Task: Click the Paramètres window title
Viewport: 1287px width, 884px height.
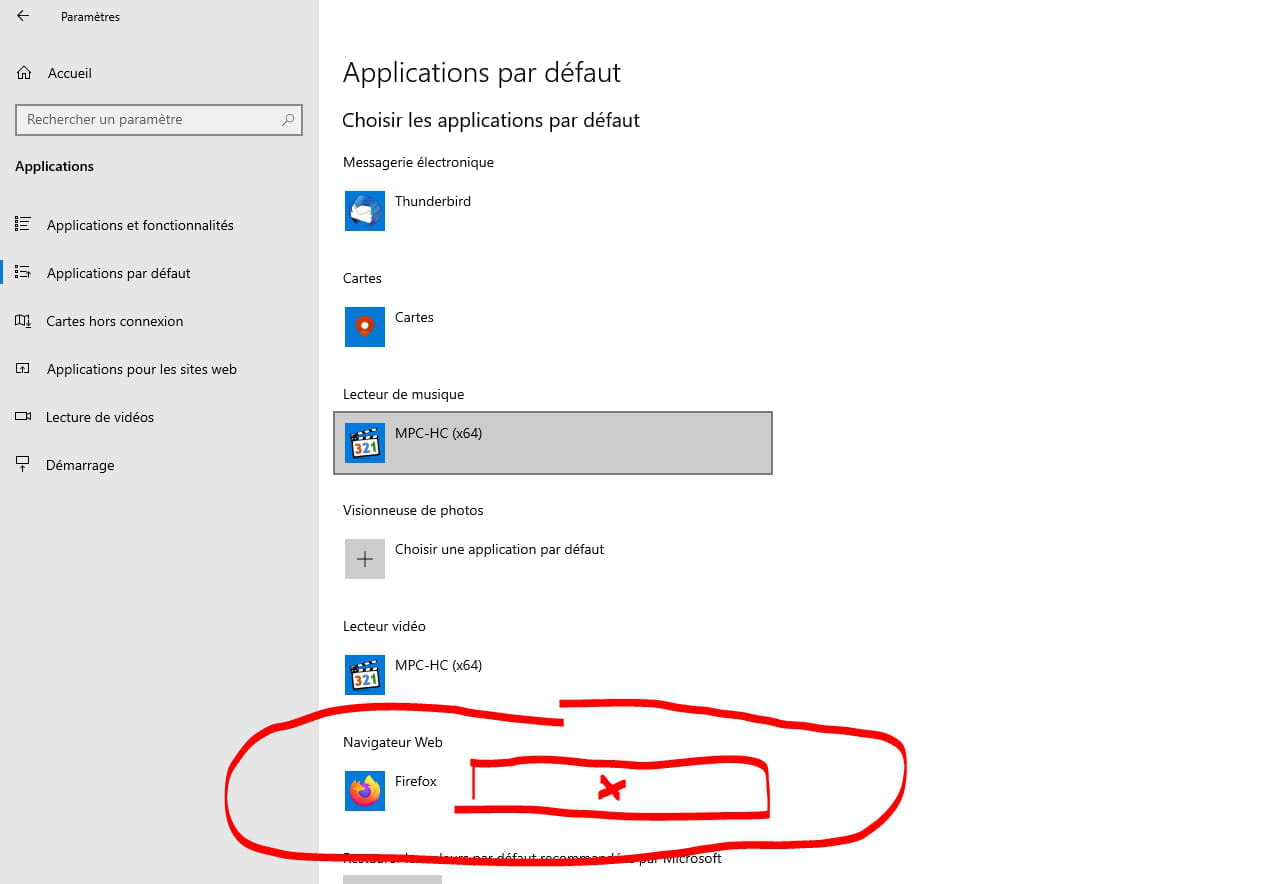Action: click(x=90, y=17)
